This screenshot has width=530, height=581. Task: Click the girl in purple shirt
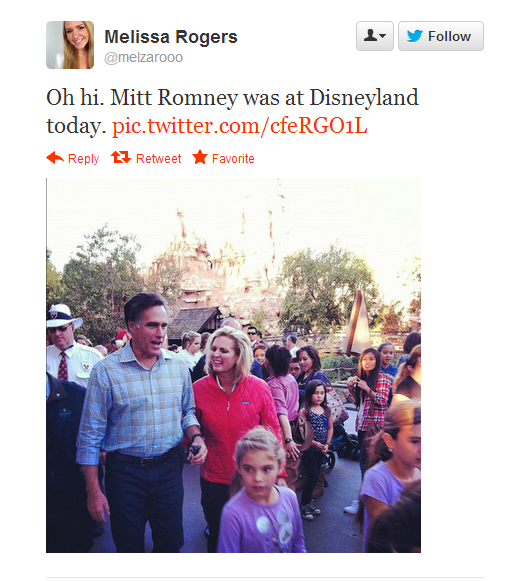[261, 491]
